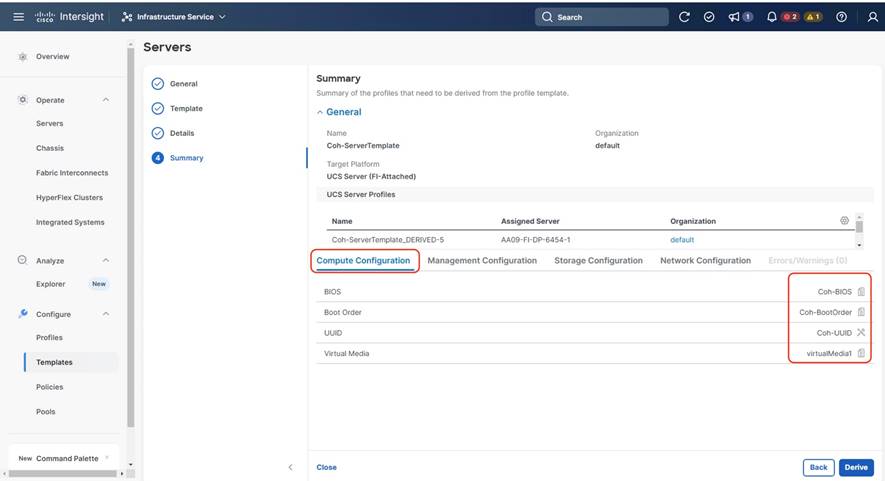The width and height of the screenshot is (885, 481).
Task: Open Pools under Configure
Action: coord(46,412)
